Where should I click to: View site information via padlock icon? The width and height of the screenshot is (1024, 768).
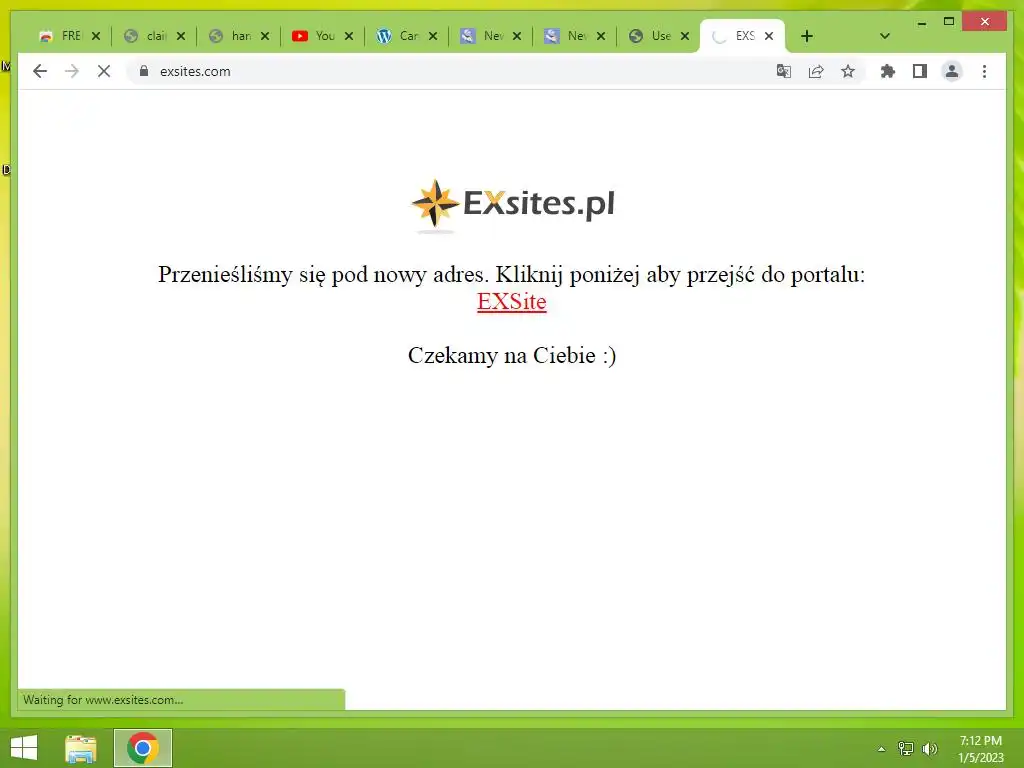(144, 71)
